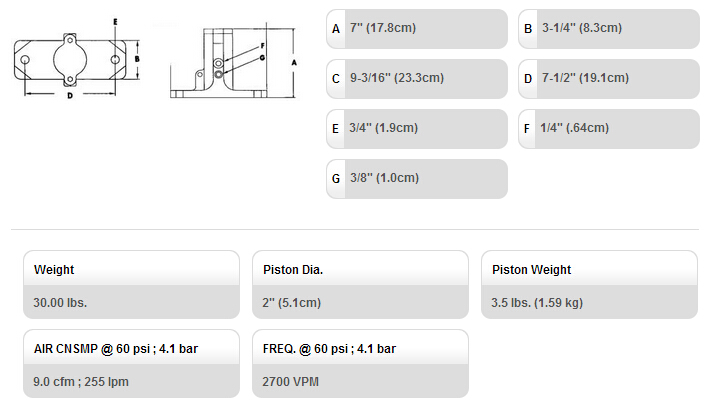This screenshot has height=403, width=704.
Task: Click the Weight header label
Action: pos(54,270)
